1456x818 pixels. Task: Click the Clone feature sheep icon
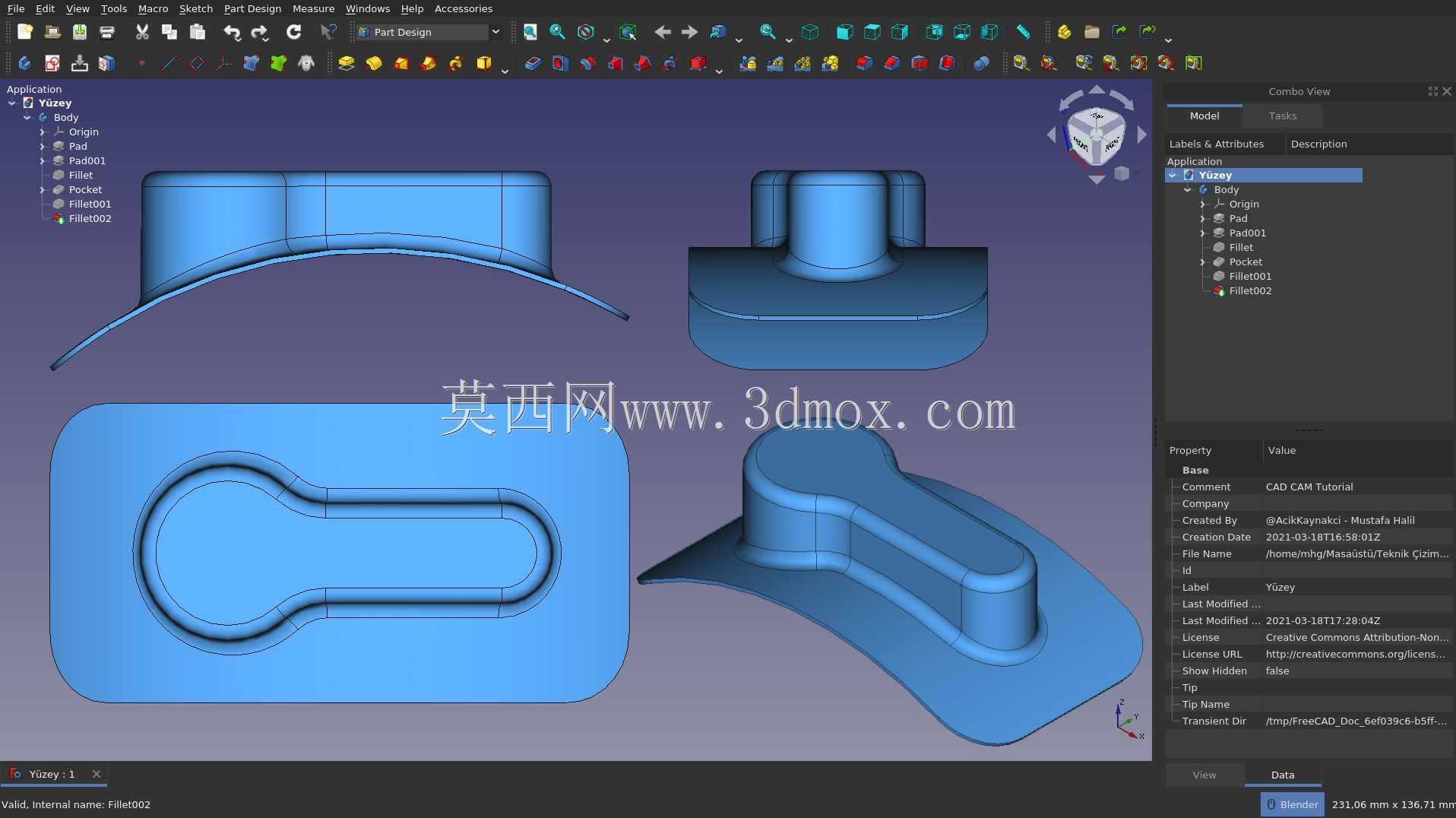306,63
